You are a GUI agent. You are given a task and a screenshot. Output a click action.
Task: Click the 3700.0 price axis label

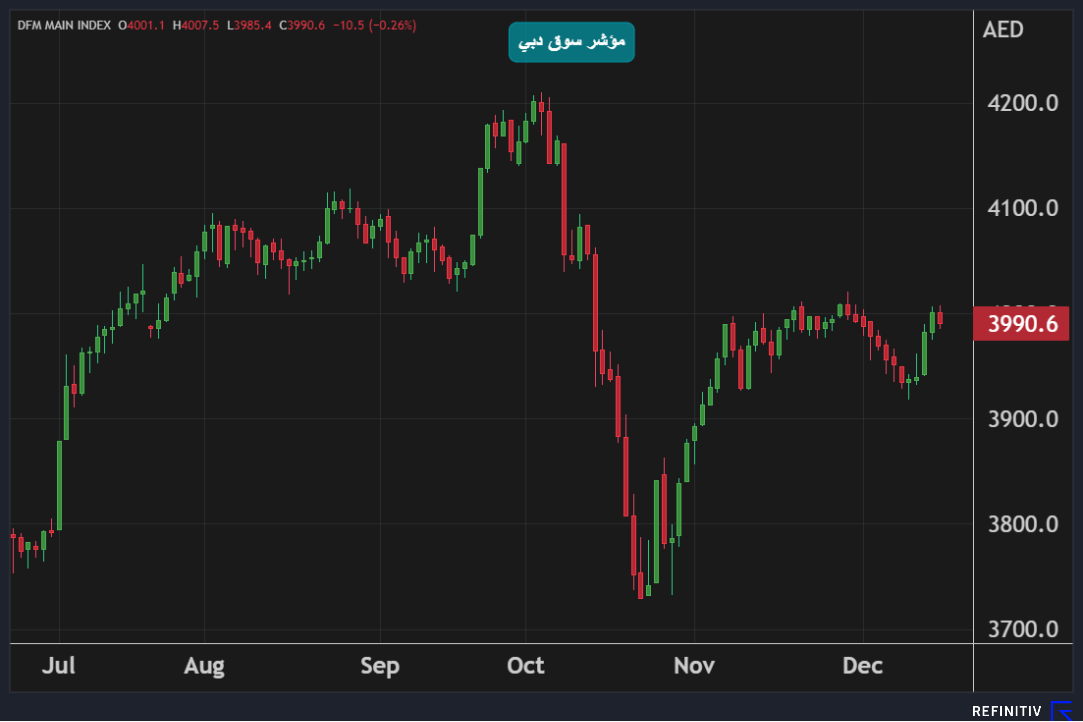click(x=1022, y=629)
